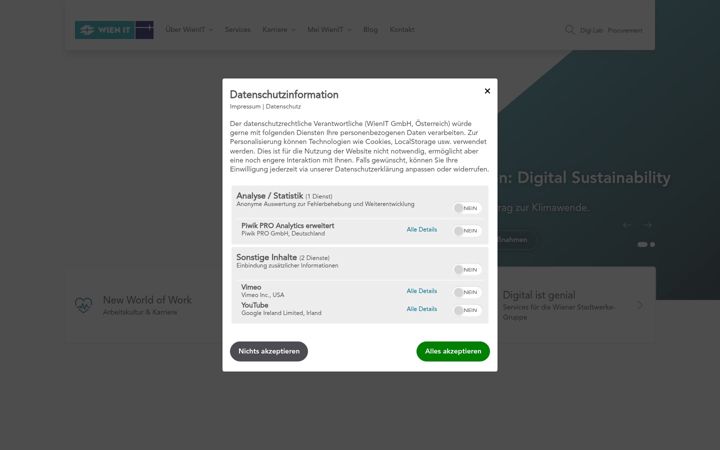
Task: Expand the Mei WienIT dropdown menu
Action: pyautogui.click(x=329, y=29)
